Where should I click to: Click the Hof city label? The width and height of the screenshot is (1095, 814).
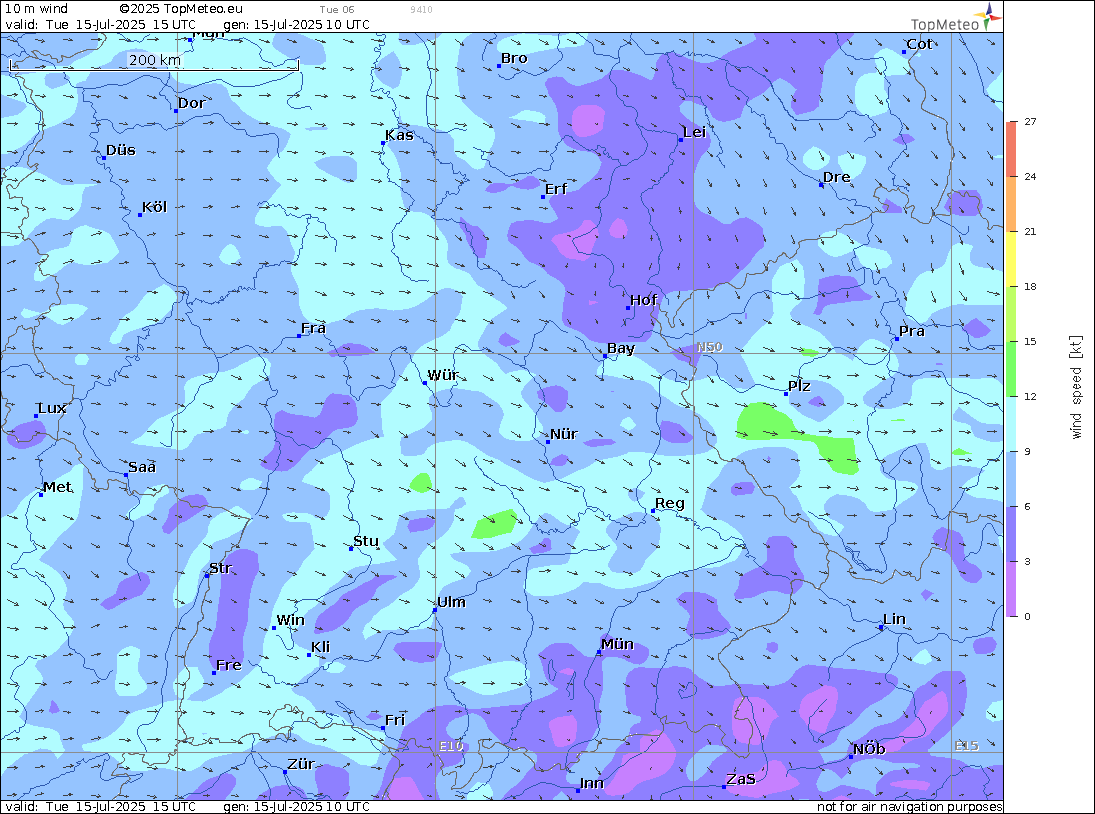[x=643, y=300]
